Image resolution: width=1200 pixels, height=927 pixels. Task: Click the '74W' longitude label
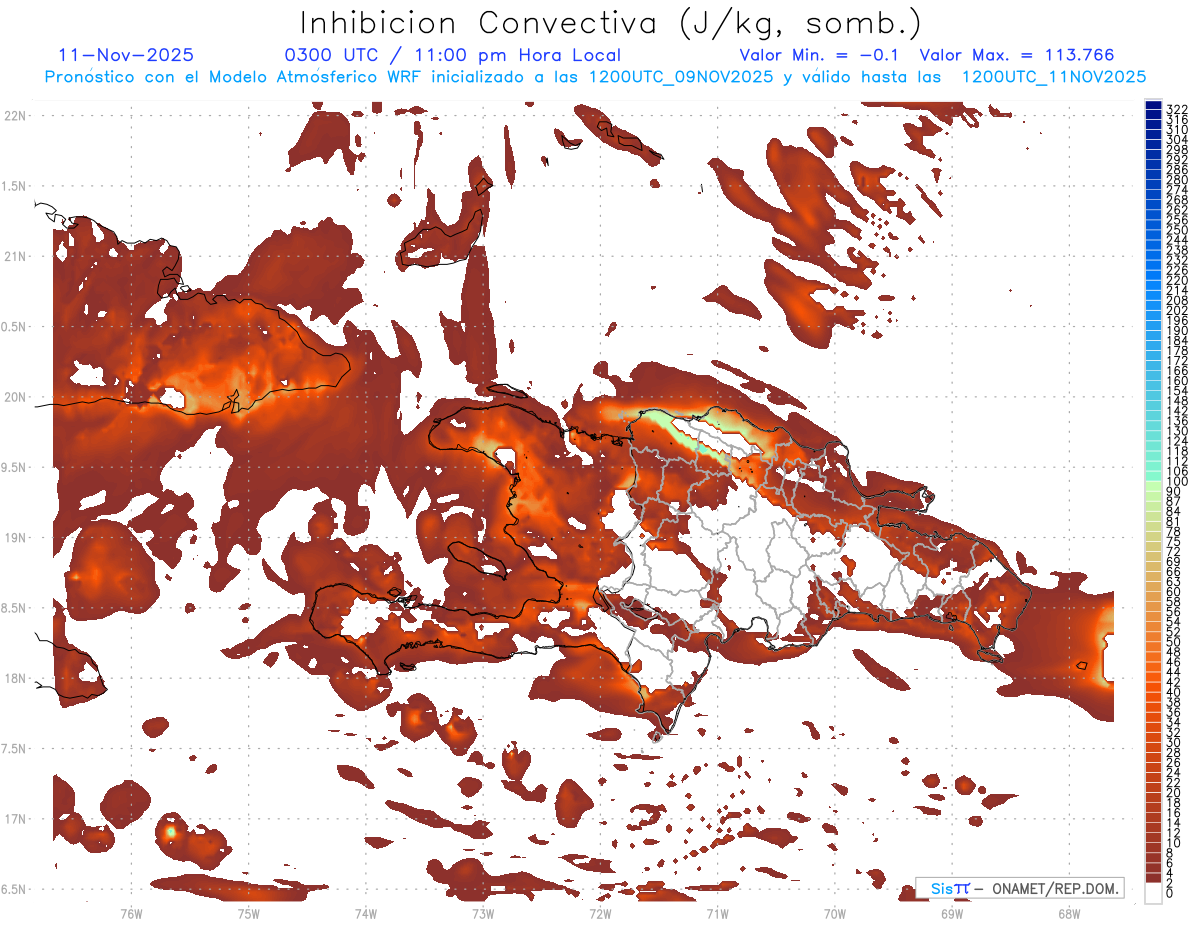click(365, 913)
